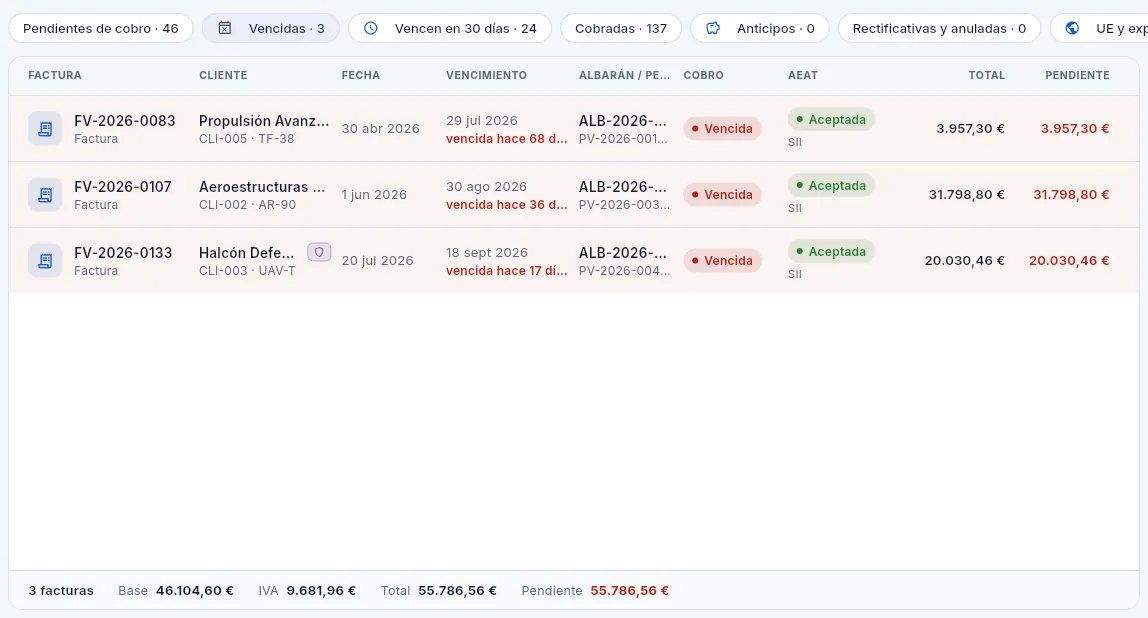
Task: Sort by the FACTURA column header
Action: pos(55,75)
